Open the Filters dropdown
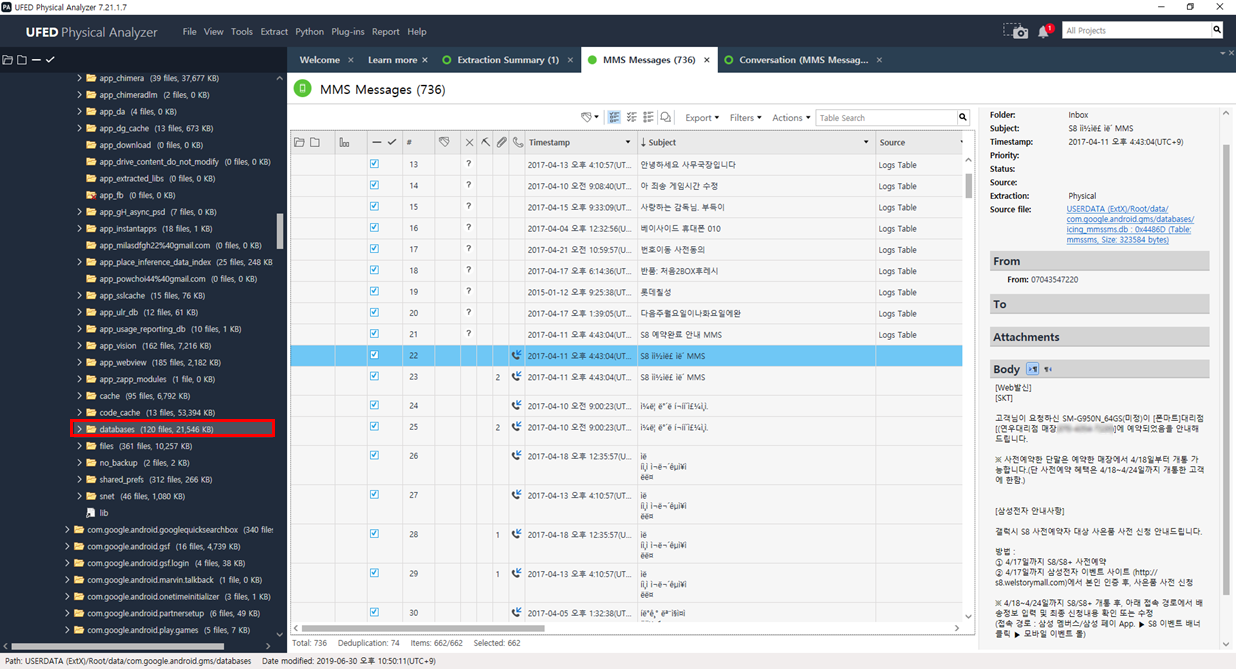This screenshot has height=669, width=1236. point(745,117)
